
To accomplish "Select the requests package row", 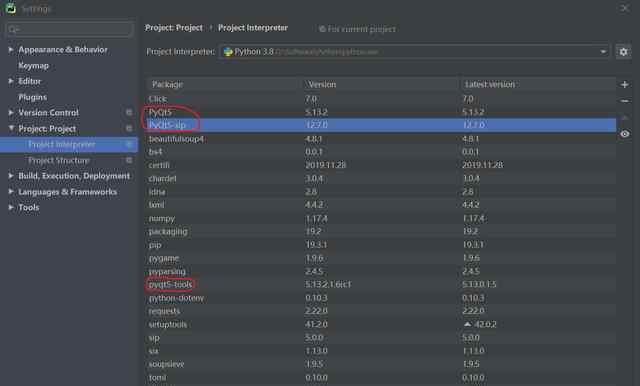I will tap(381, 311).
